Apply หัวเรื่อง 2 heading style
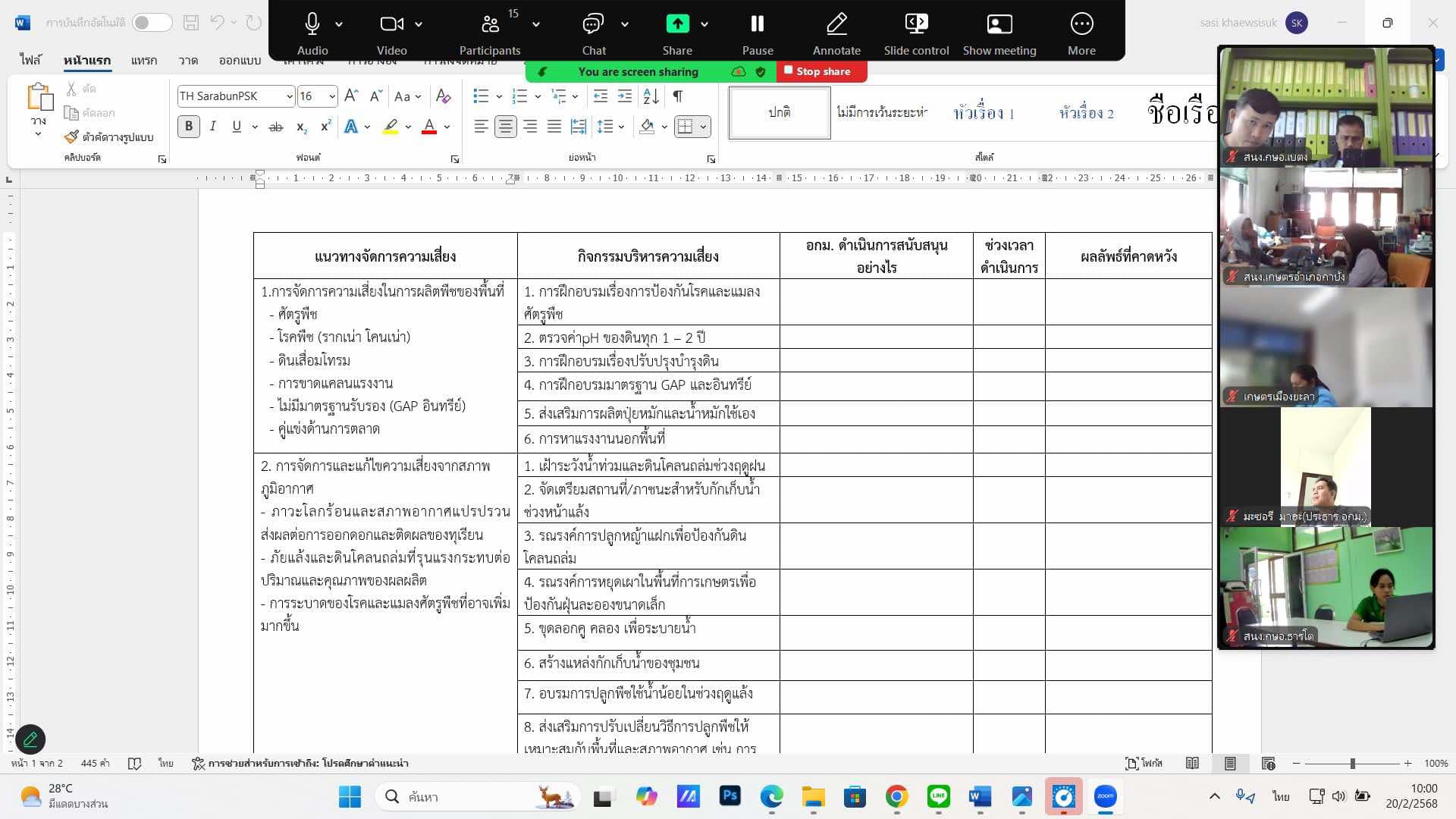Image resolution: width=1456 pixels, height=819 pixels. pos(1086,112)
